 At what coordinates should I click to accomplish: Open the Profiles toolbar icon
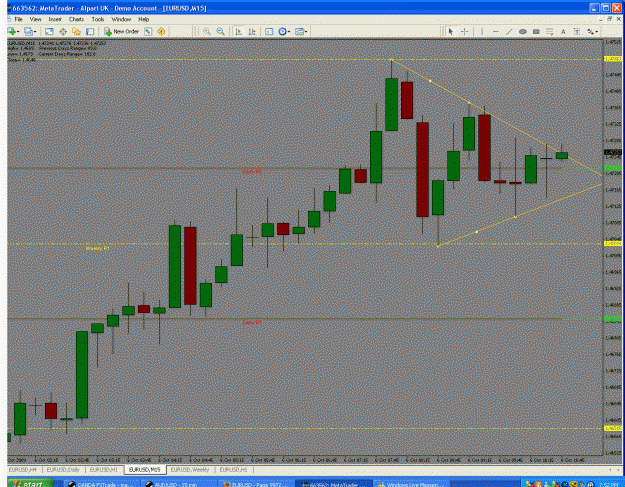(x=28, y=31)
